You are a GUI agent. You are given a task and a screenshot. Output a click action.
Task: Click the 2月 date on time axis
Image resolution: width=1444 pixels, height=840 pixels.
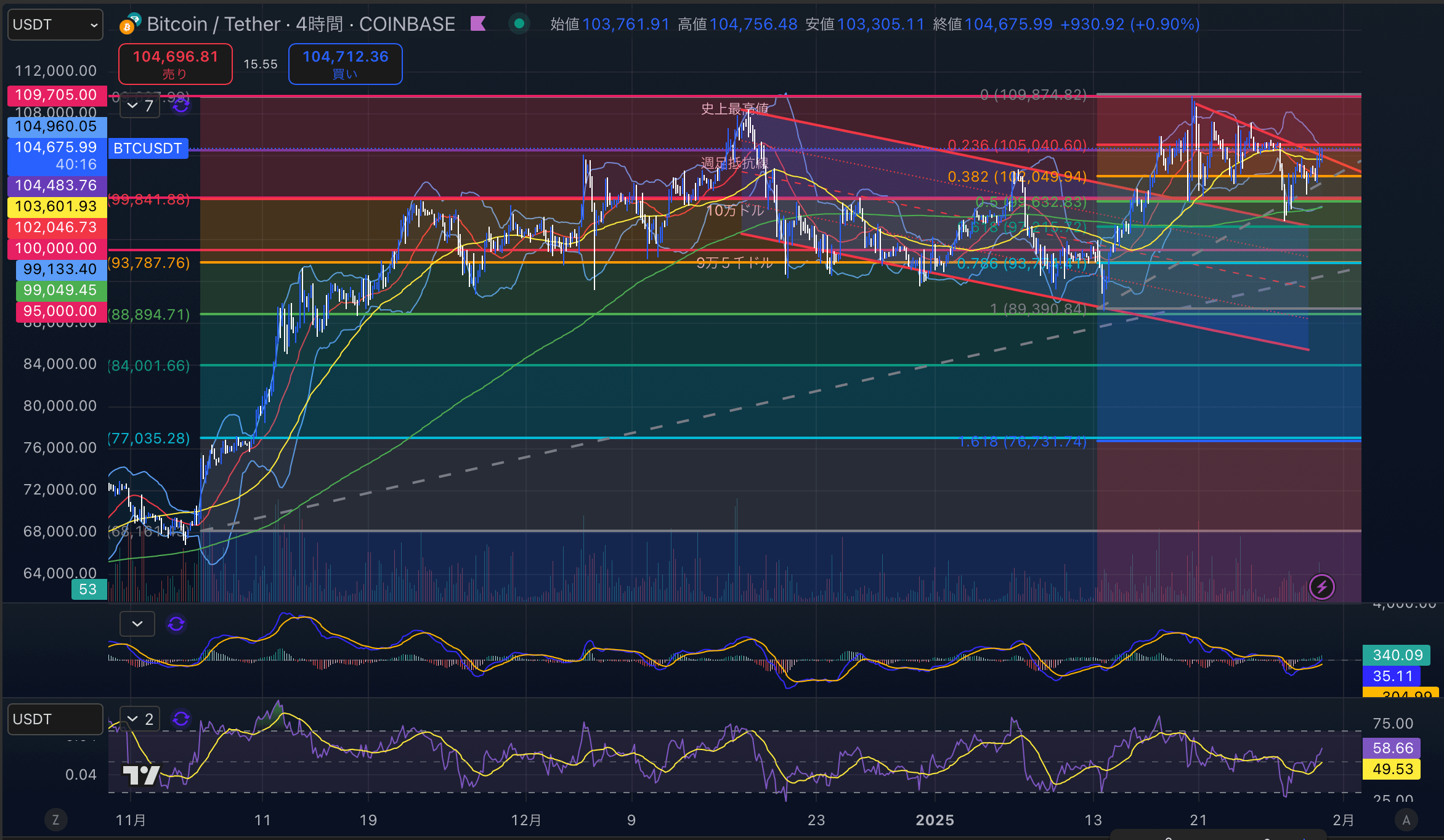click(x=1343, y=820)
